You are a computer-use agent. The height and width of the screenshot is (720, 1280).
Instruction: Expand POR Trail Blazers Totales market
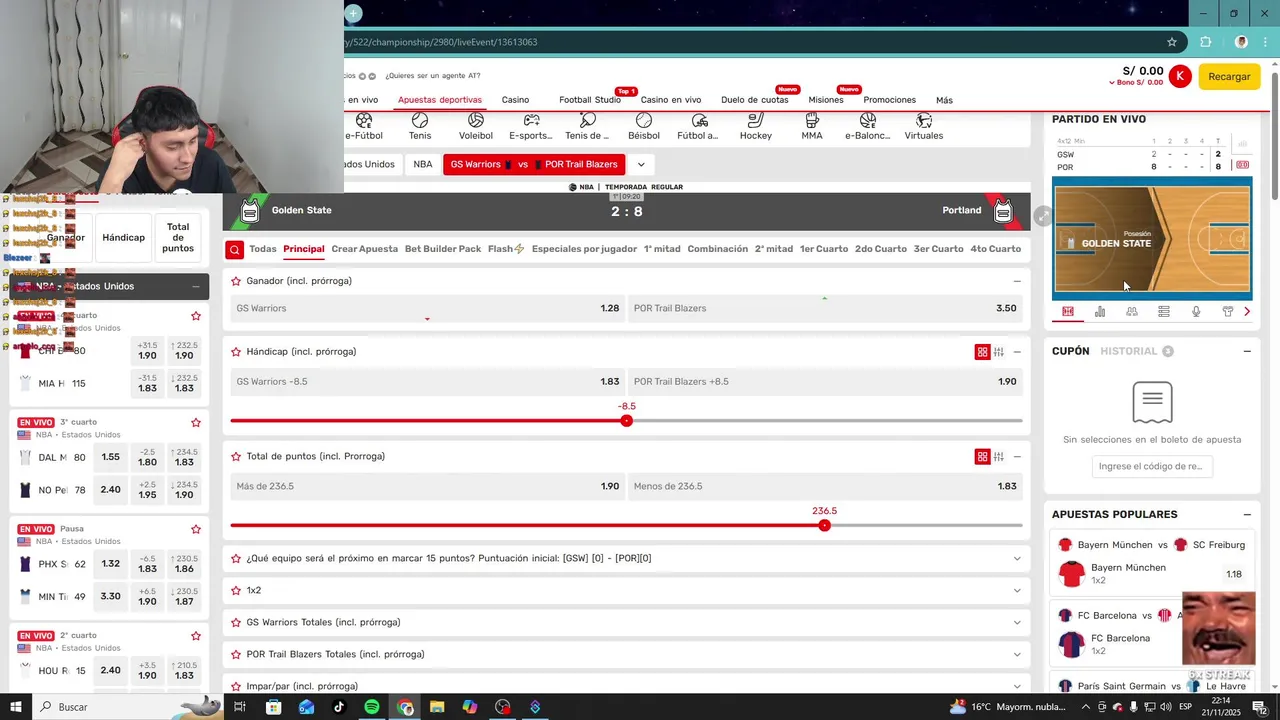[1017, 654]
